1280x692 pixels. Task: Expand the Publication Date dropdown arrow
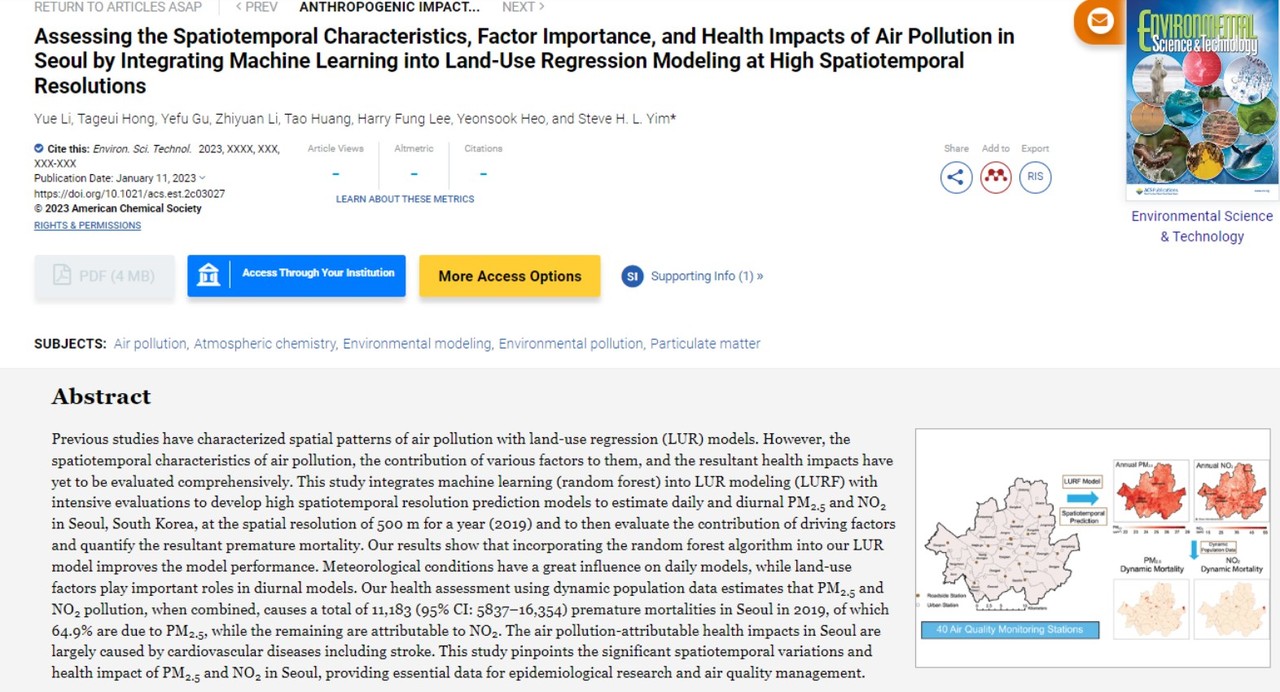pos(203,178)
